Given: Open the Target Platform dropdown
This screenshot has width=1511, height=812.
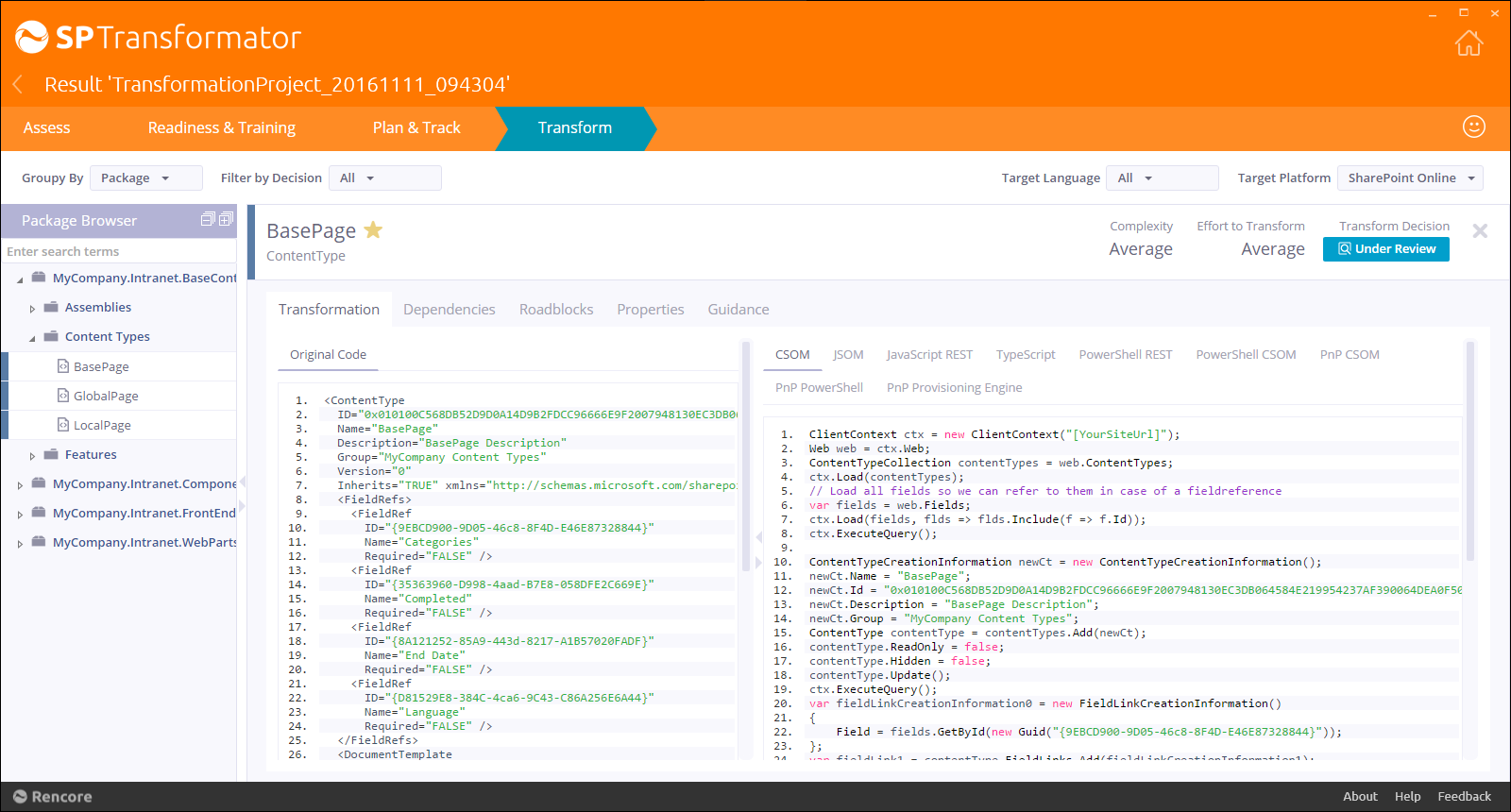Looking at the screenshot, I should 1410,178.
